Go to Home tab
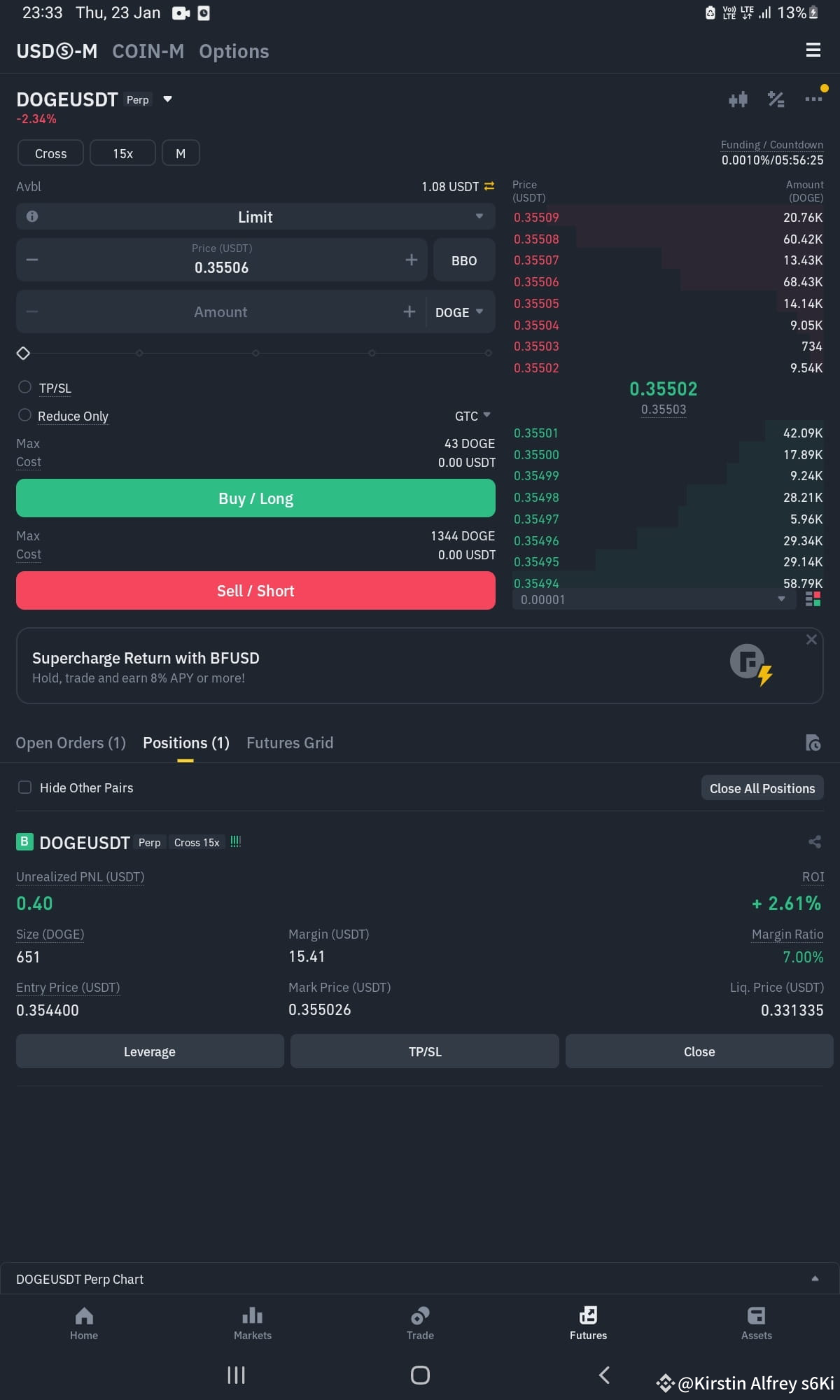The width and height of the screenshot is (840, 1400). [x=84, y=1324]
